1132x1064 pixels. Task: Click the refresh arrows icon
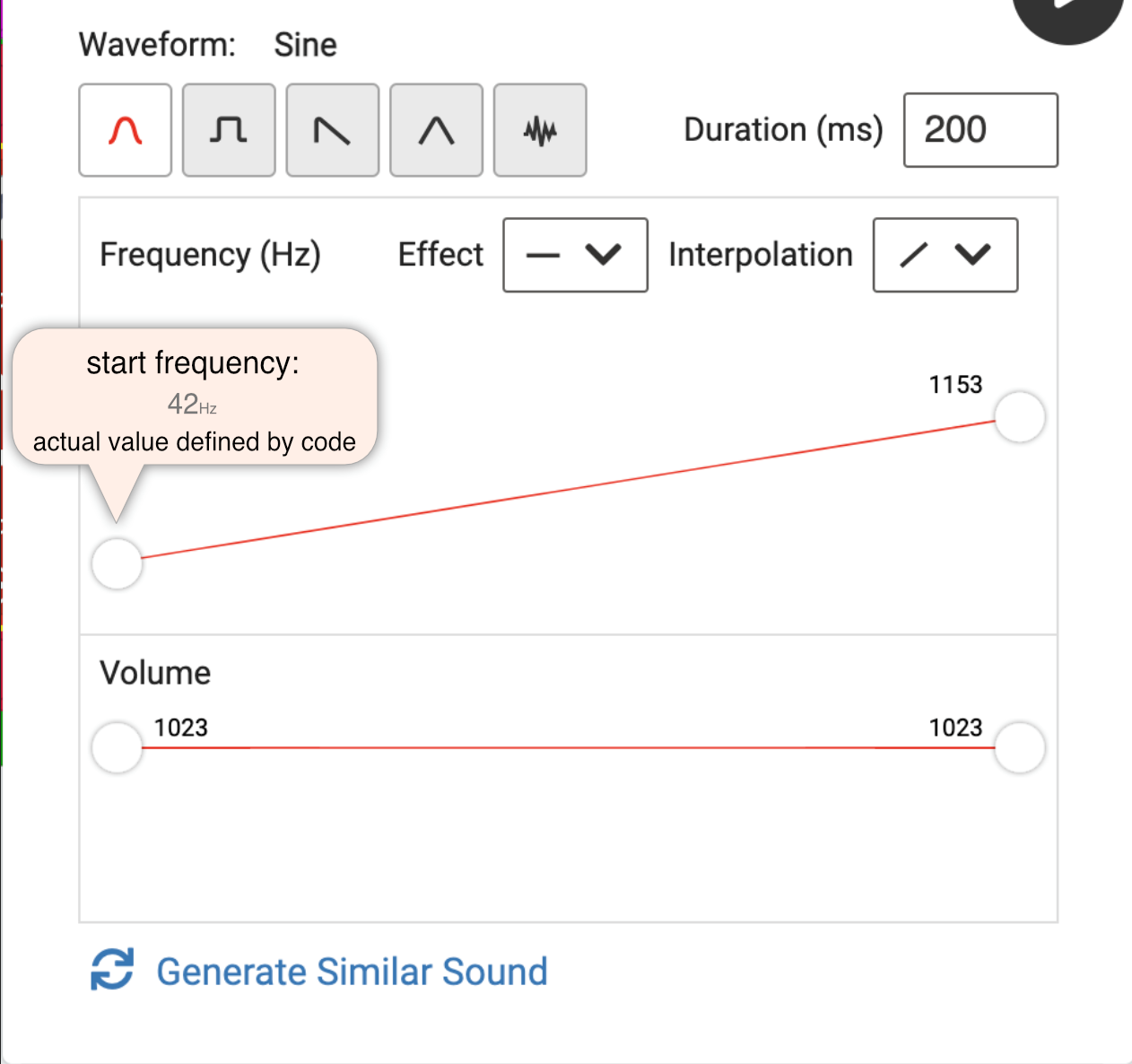pyautogui.click(x=112, y=970)
